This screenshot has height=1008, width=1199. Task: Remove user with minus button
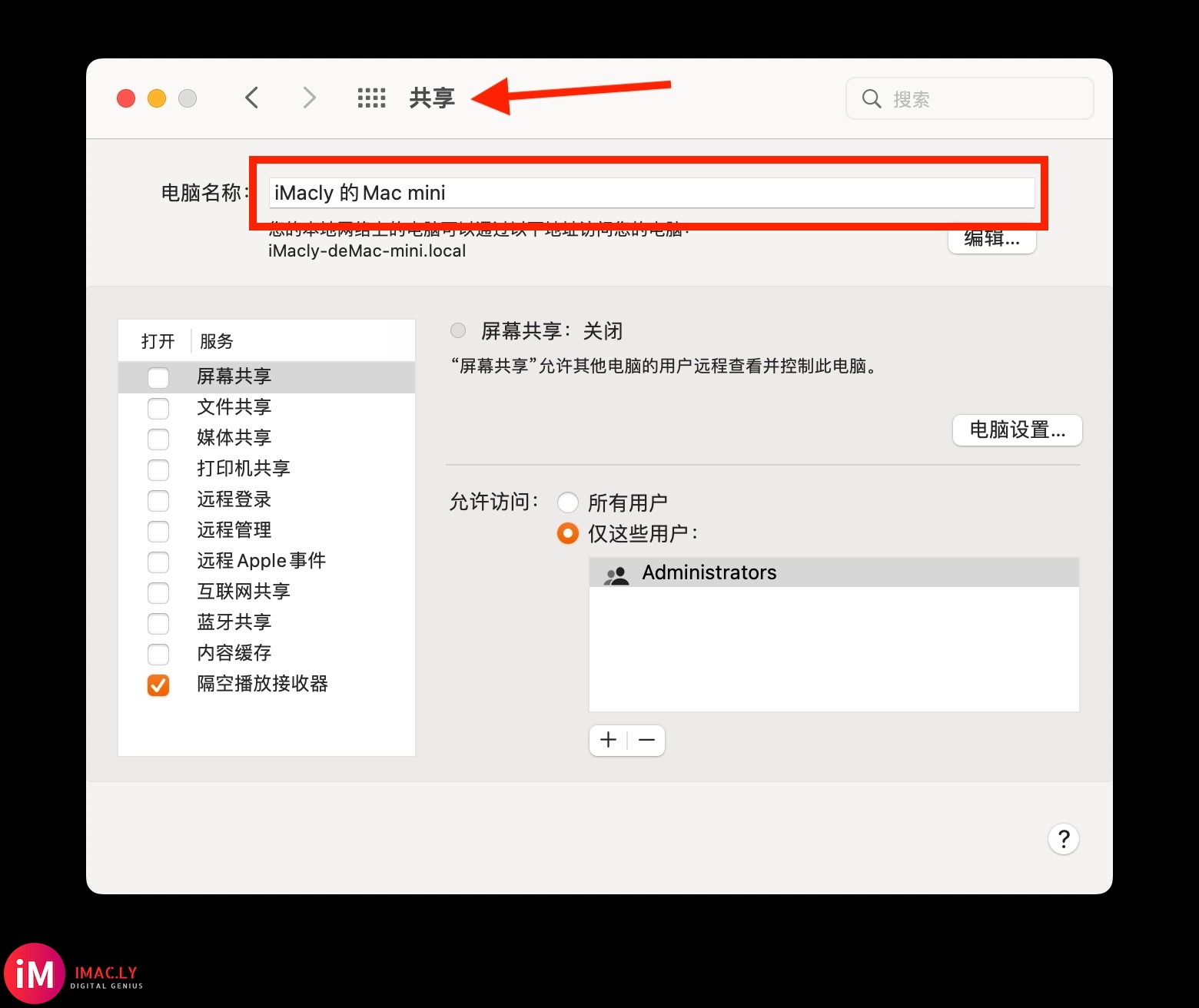646,740
